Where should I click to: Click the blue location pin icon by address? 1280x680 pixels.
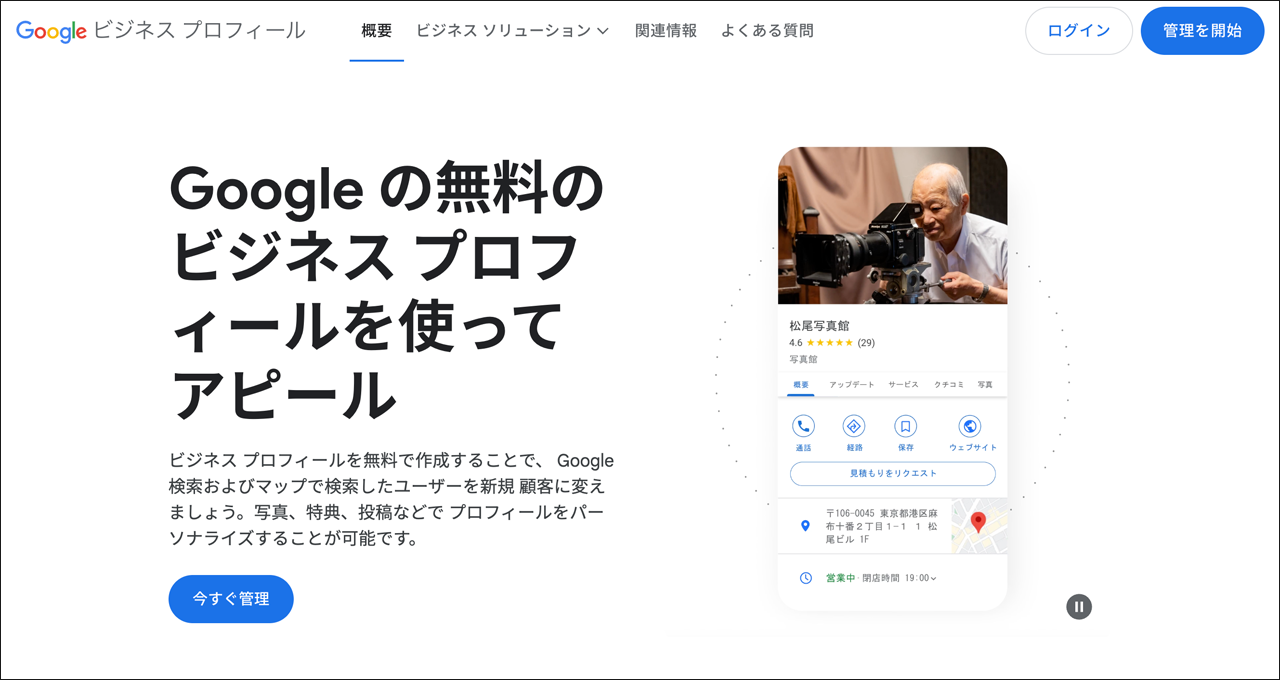[x=805, y=526]
